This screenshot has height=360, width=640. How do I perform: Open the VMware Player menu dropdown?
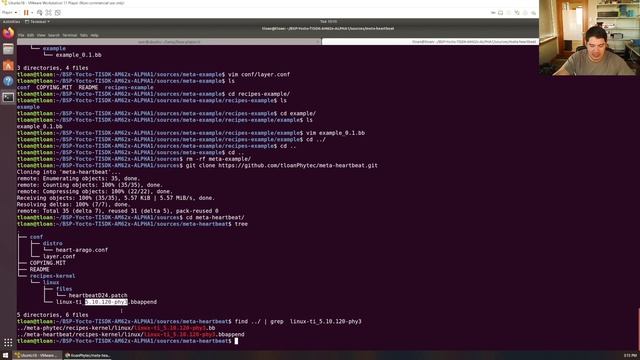pos(9,13)
